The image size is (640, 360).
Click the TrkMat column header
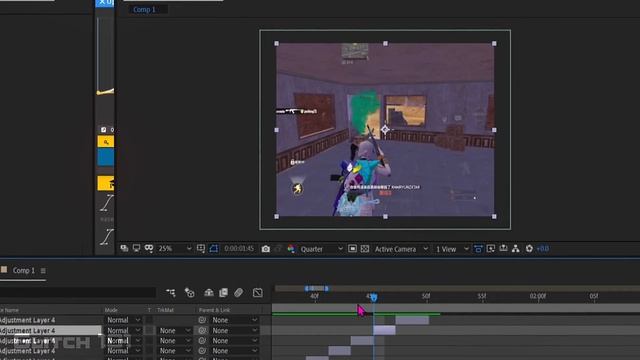coord(165,310)
